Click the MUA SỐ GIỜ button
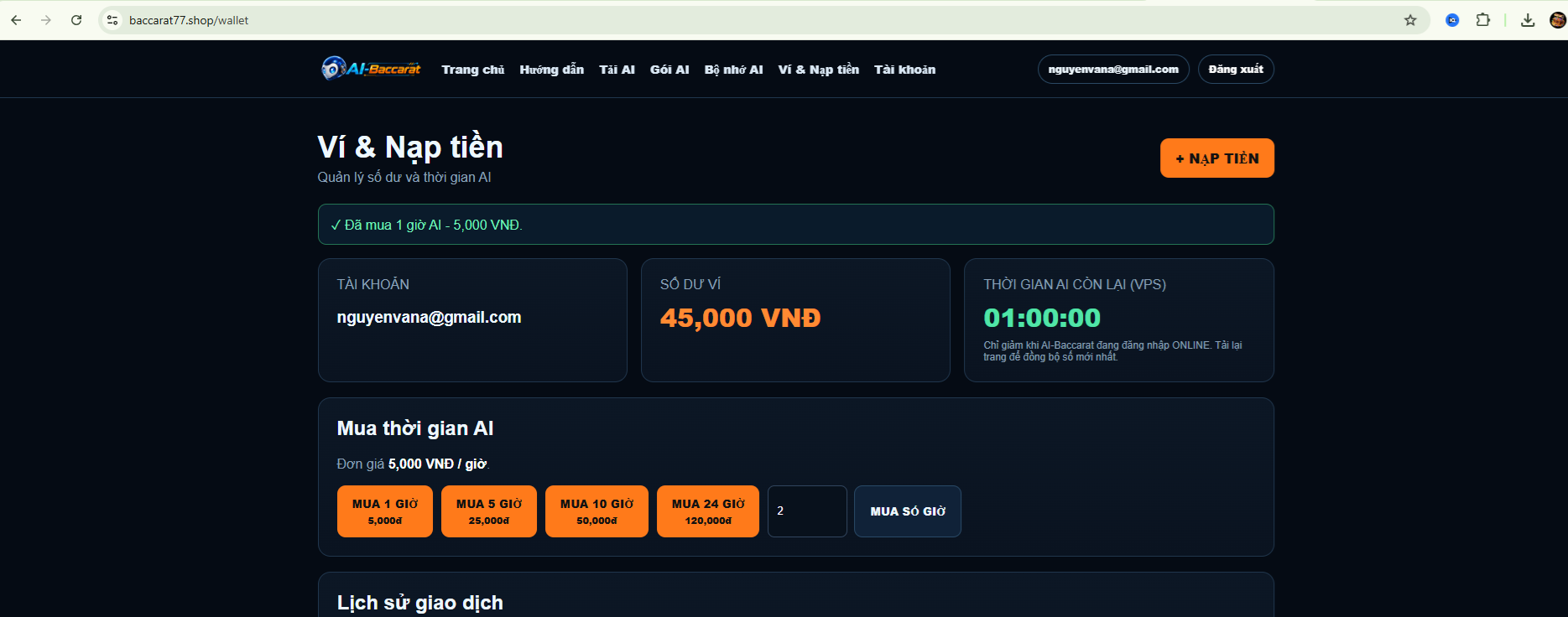 [908, 511]
